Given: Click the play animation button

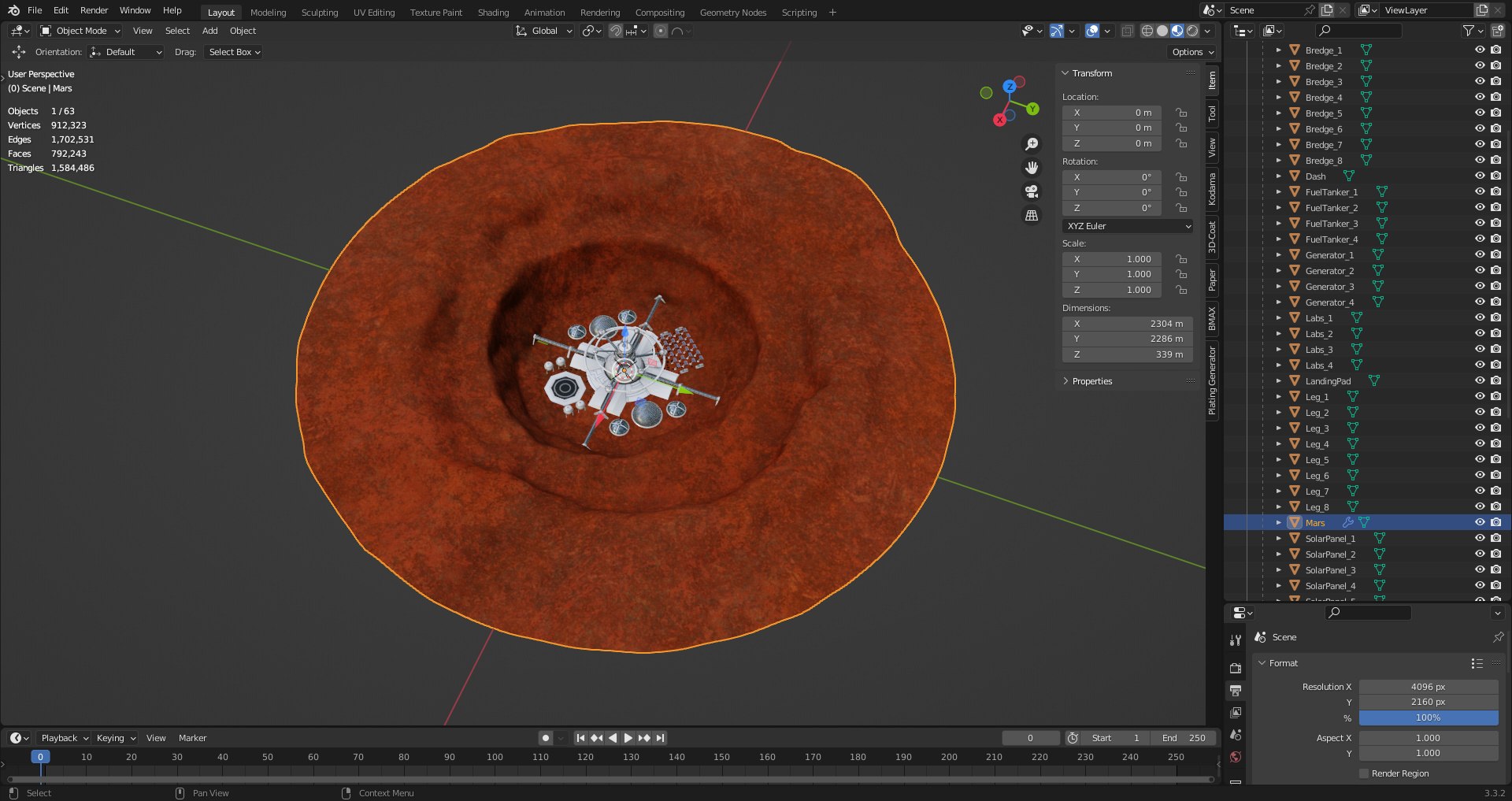Looking at the screenshot, I should pos(628,738).
